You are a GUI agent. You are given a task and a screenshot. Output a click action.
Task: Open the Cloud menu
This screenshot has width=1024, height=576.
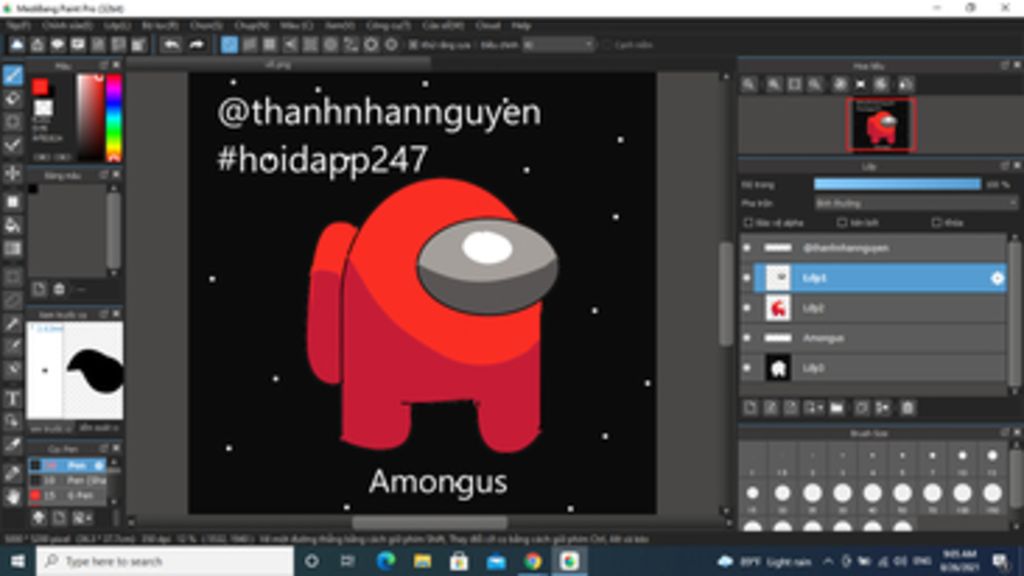point(487,25)
